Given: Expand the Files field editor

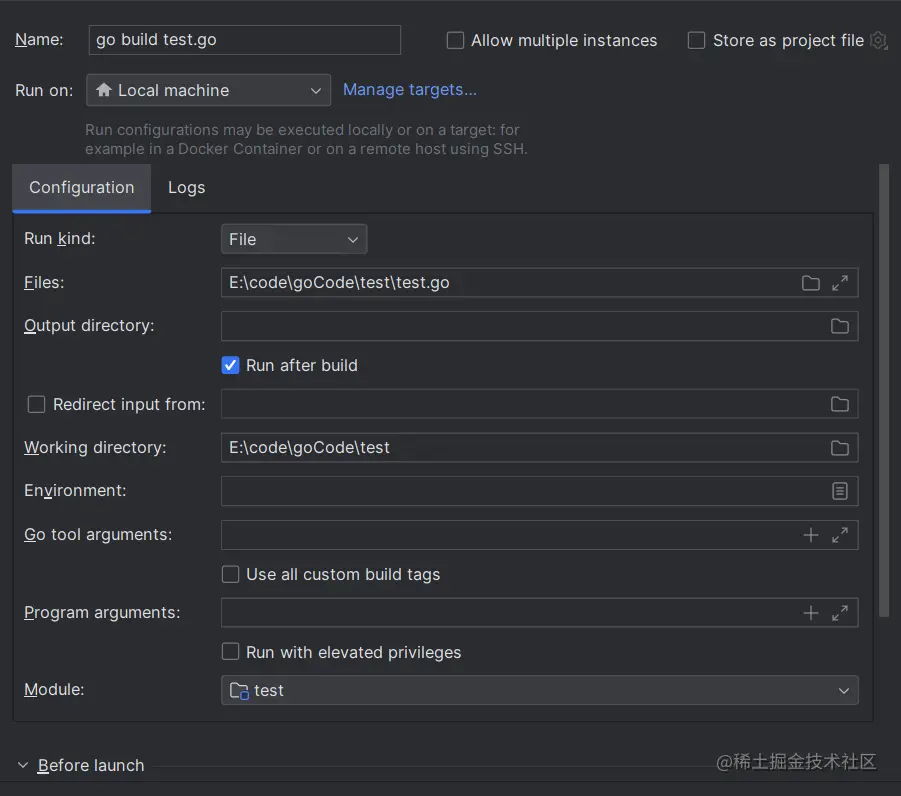Looking at the screenshot, I should pos(840,283).
